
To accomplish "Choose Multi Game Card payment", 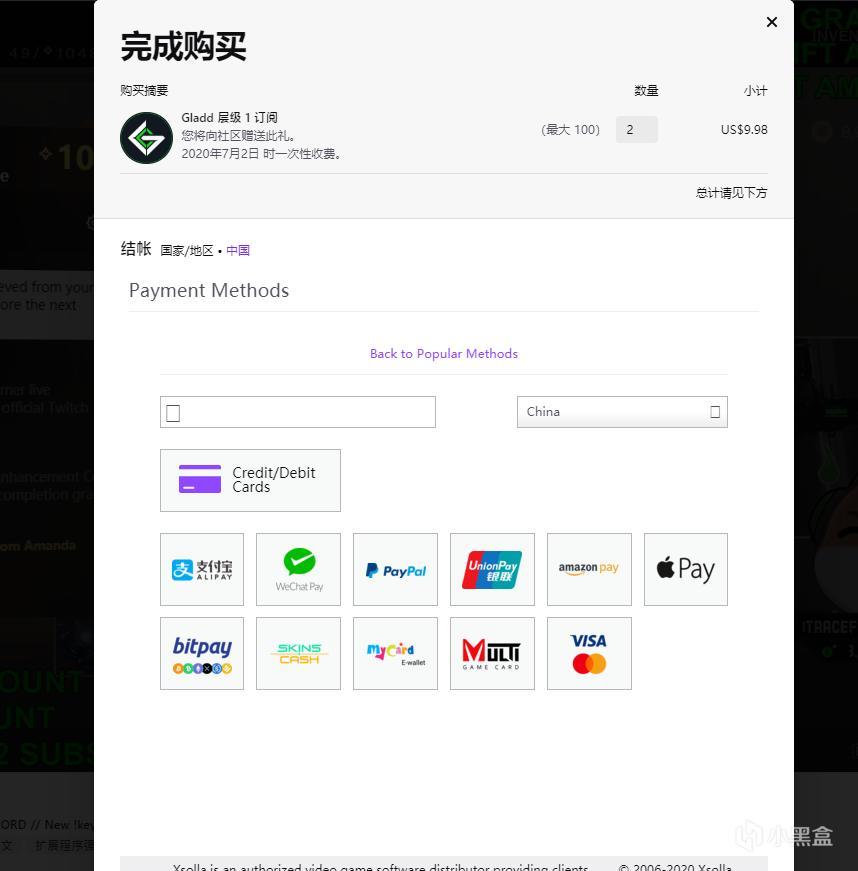I will click(x=492, y=653).
